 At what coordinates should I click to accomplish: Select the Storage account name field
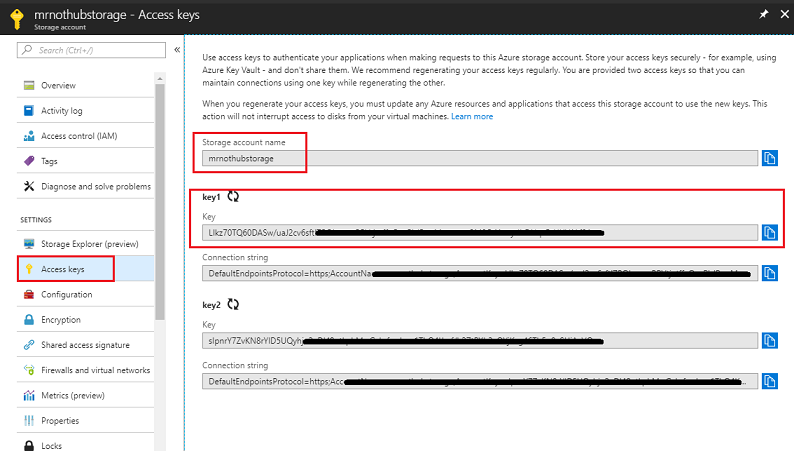coord(477,158)
